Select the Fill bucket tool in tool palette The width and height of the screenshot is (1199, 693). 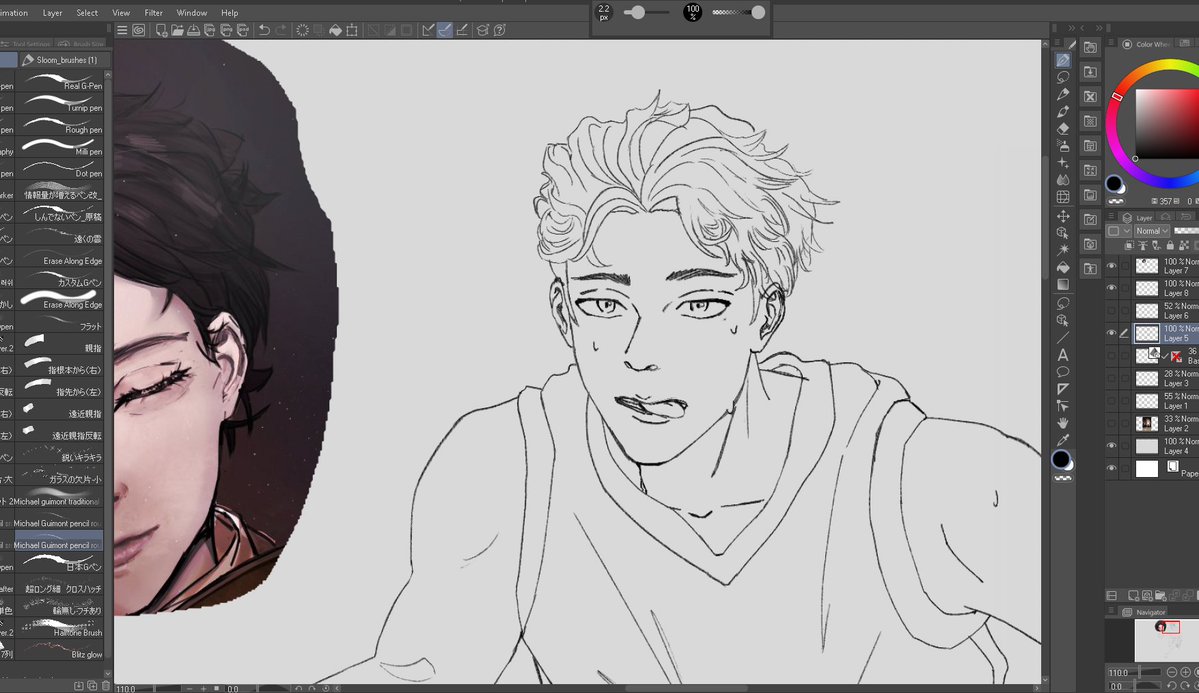pos(1063,267)
